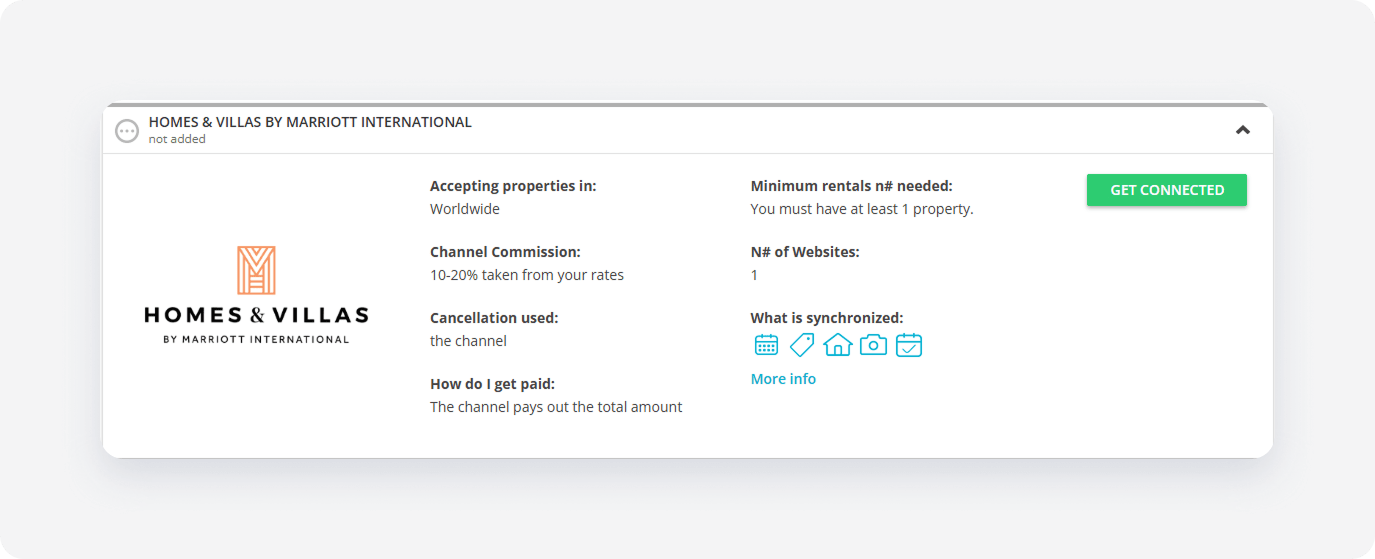Image resolution: width=1375 pixels, height=559 pixels.
Task: Click 'You must have at least 1 property.'
Action: 862,209
